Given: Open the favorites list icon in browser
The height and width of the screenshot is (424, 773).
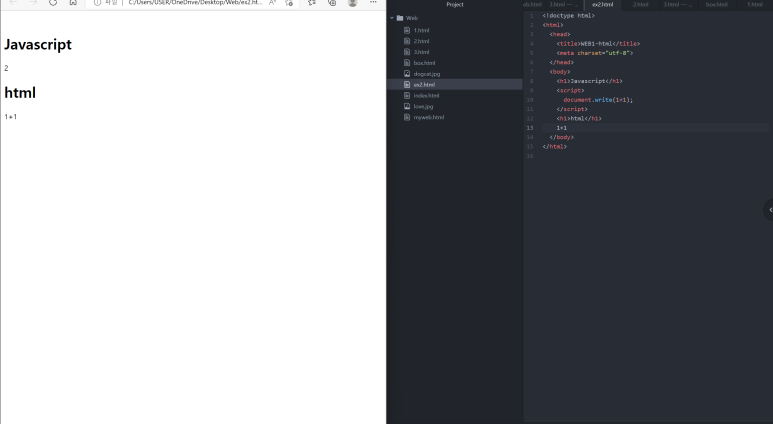Looking at the screenshot, I should (x=312, y=3).
